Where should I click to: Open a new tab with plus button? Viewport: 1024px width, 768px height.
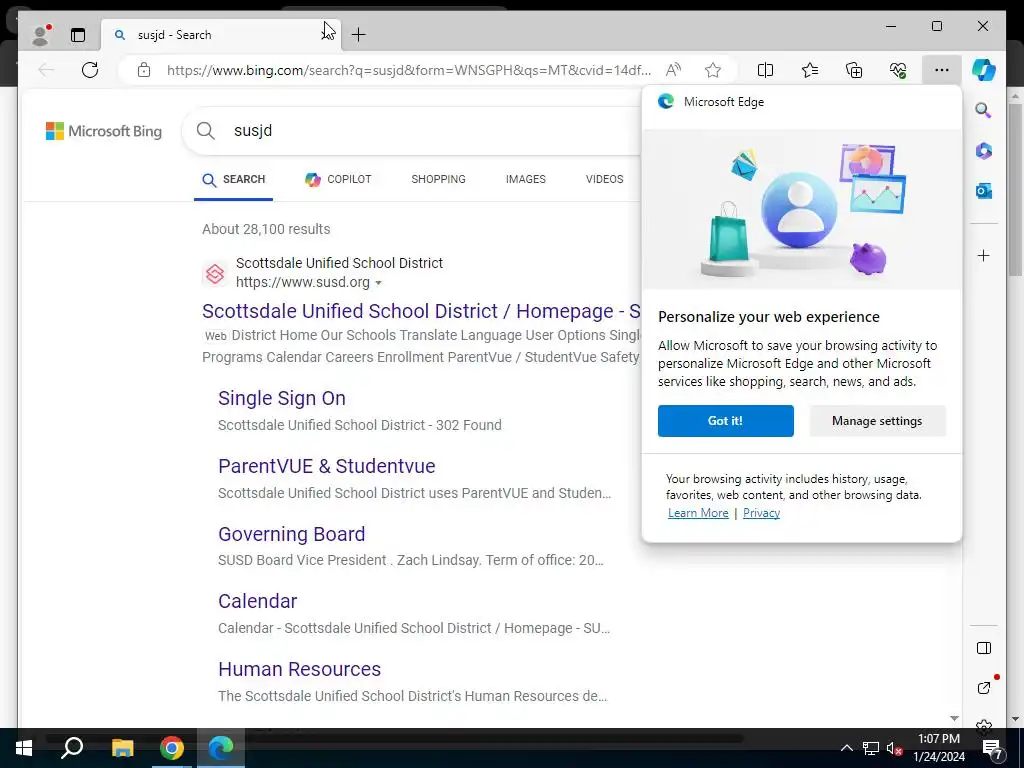[x=359, y=35]
